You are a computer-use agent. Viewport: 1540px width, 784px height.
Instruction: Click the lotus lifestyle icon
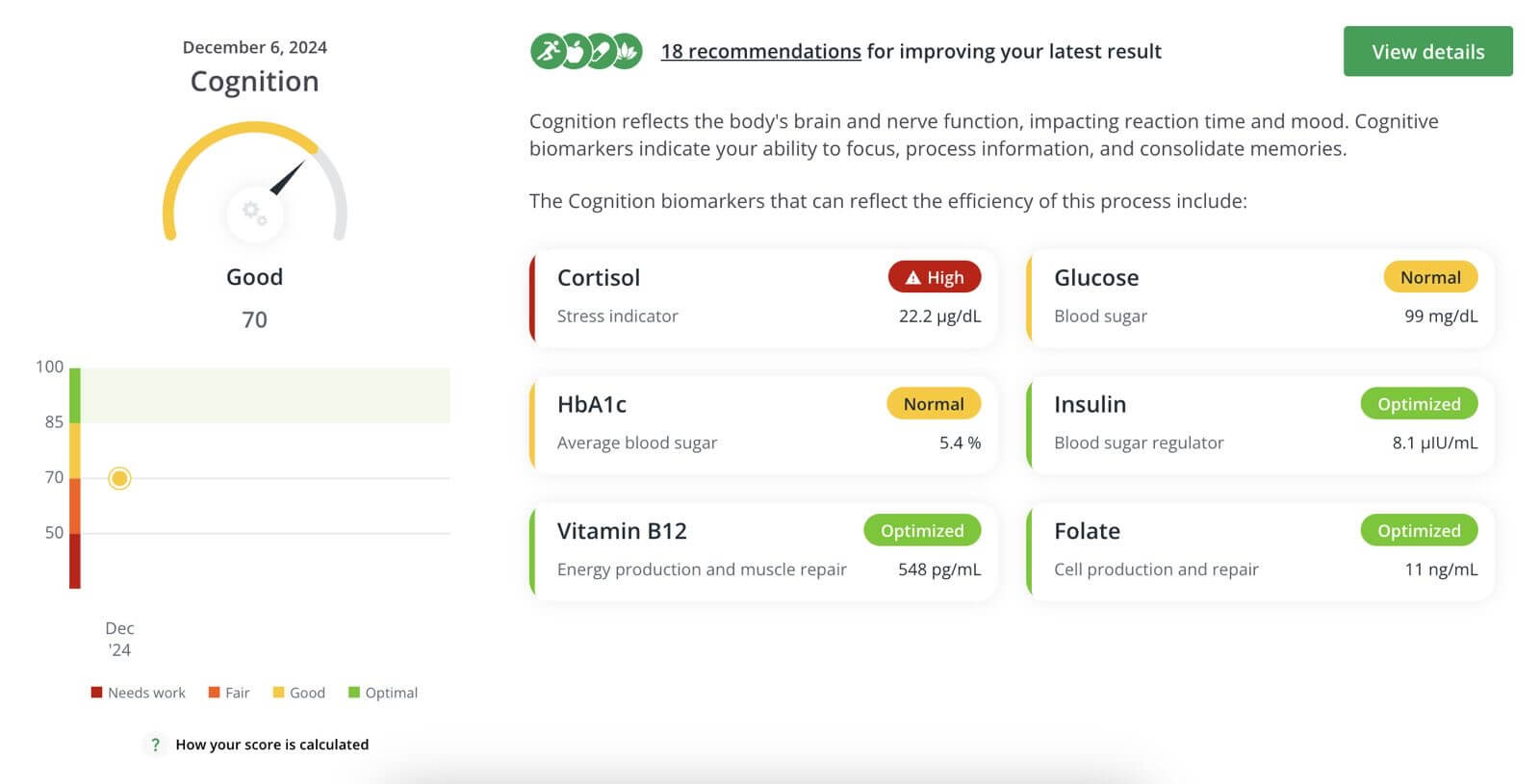coord(626,51)
